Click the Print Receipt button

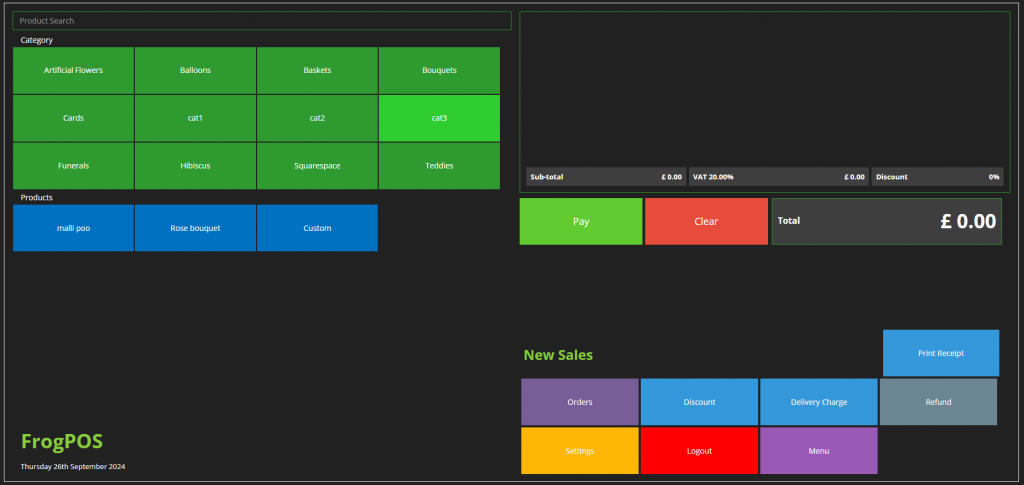pos(940,353)
